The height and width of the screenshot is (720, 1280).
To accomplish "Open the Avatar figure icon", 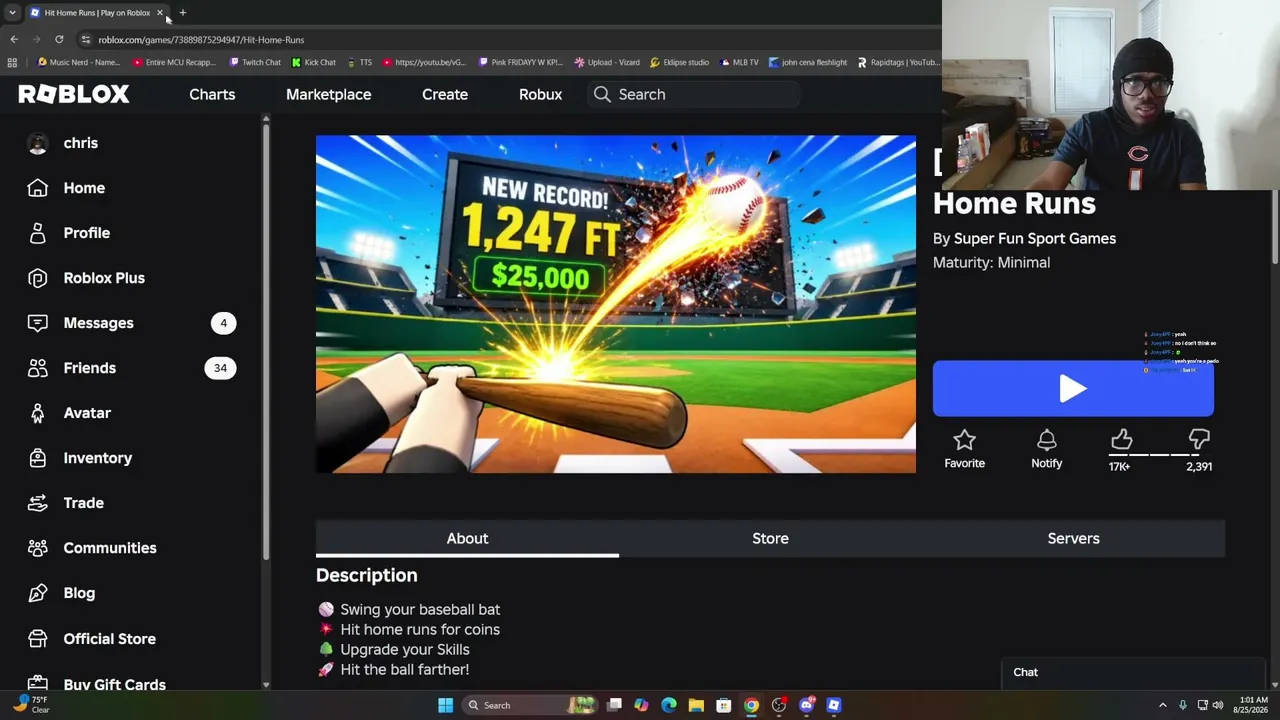I will click(37, 413).
